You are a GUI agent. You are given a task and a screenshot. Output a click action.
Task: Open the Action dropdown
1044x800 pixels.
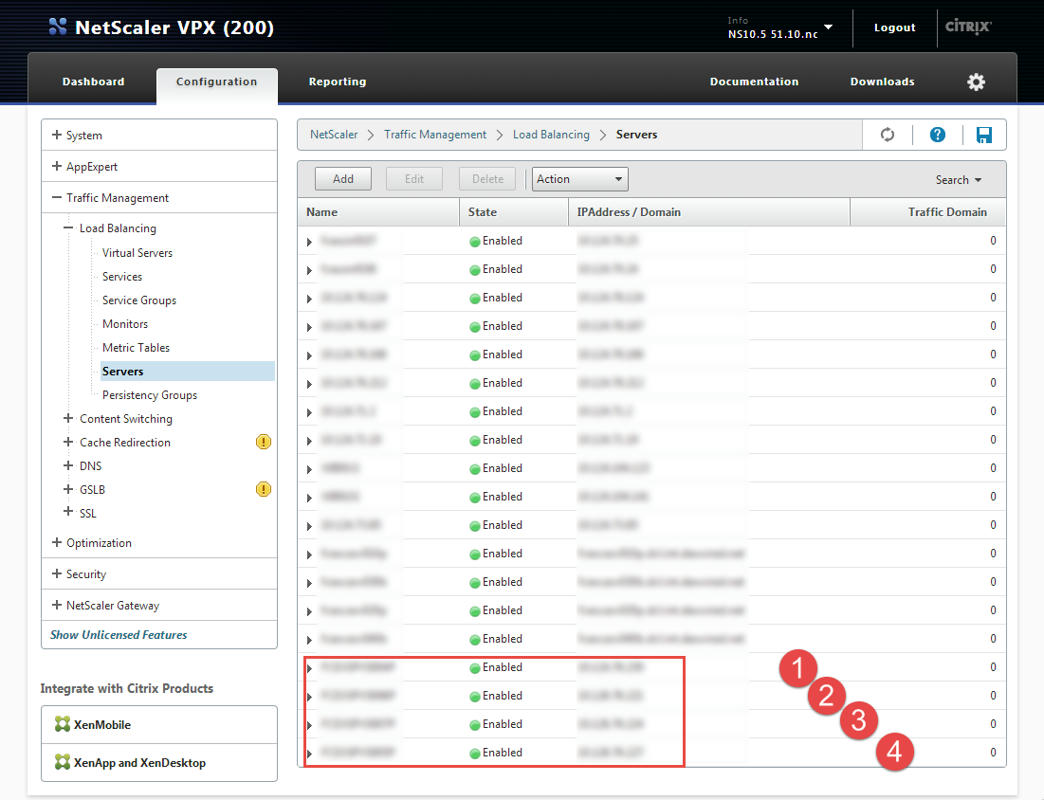click(580, 179)
